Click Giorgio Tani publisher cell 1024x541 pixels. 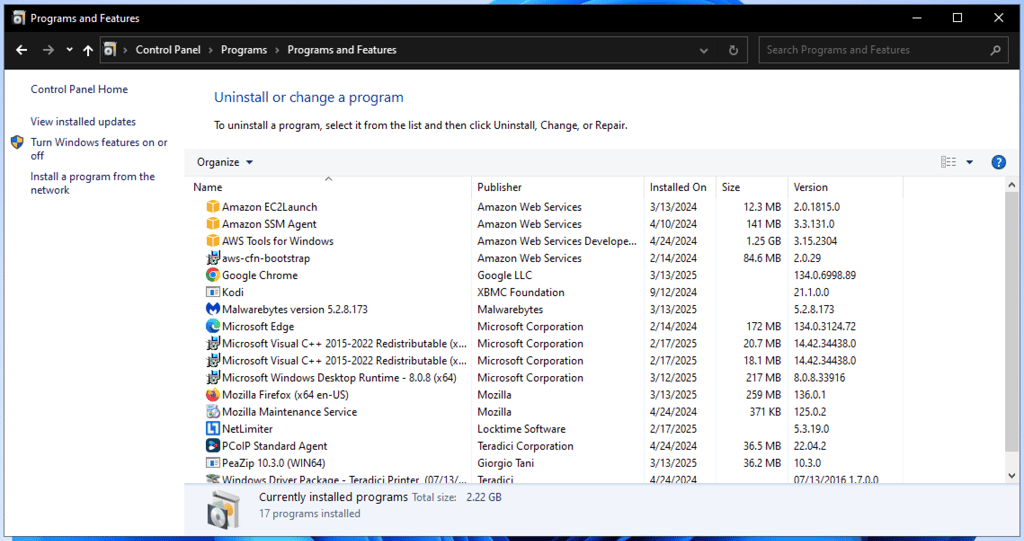coord(505,463)
